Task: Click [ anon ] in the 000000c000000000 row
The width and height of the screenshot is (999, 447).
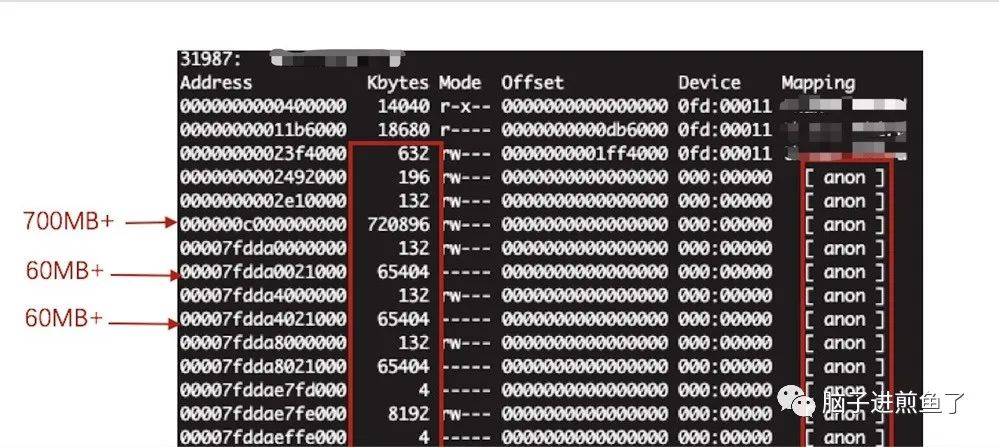Action: 845,225
